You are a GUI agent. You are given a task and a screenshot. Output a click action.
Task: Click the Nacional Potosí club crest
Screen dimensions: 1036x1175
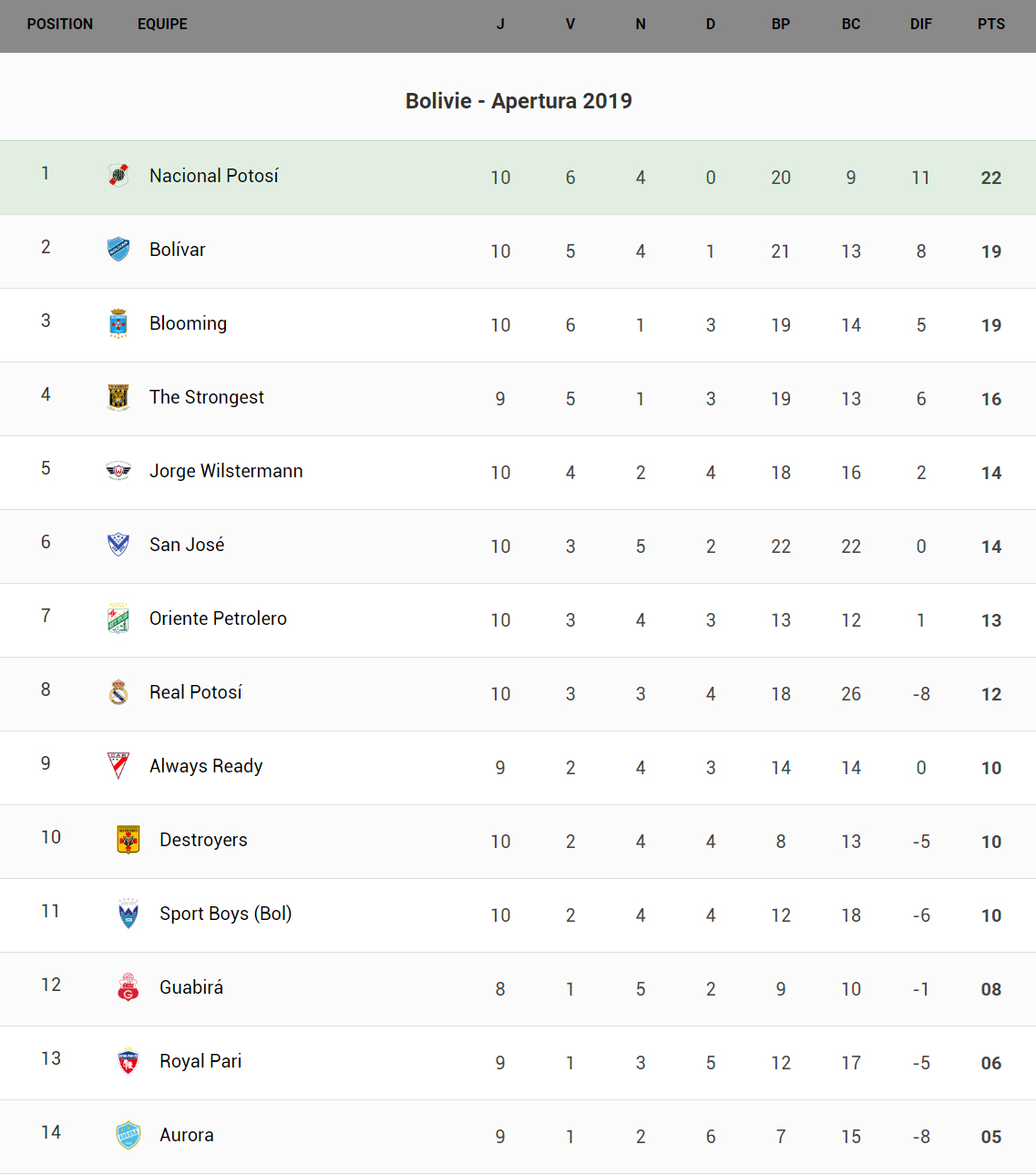click(118, 175)
